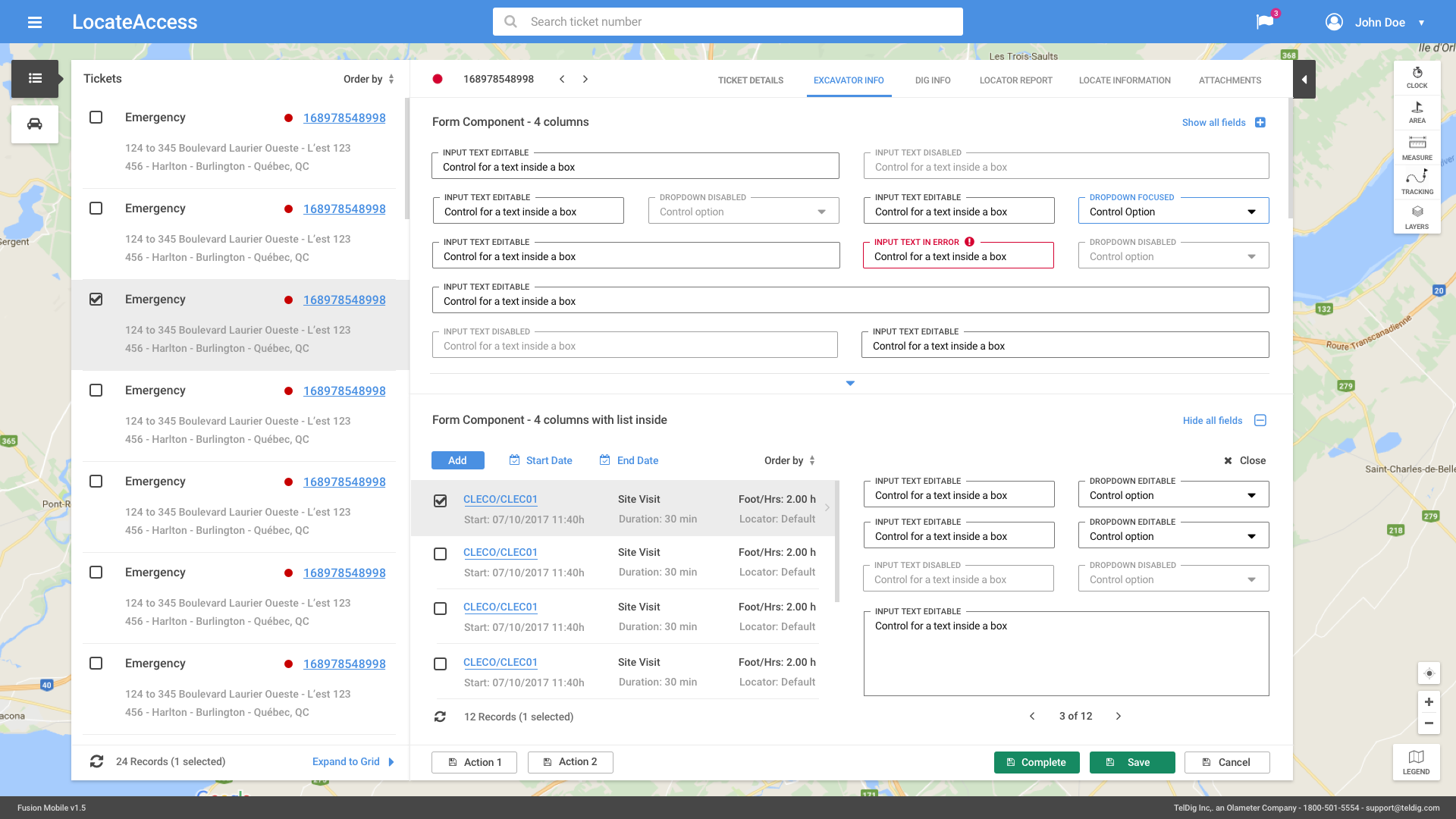Uncheck the selected CLECO/CLEC01 row checkbox
The height and width of the screenshot is (819, 1456).
440,500
